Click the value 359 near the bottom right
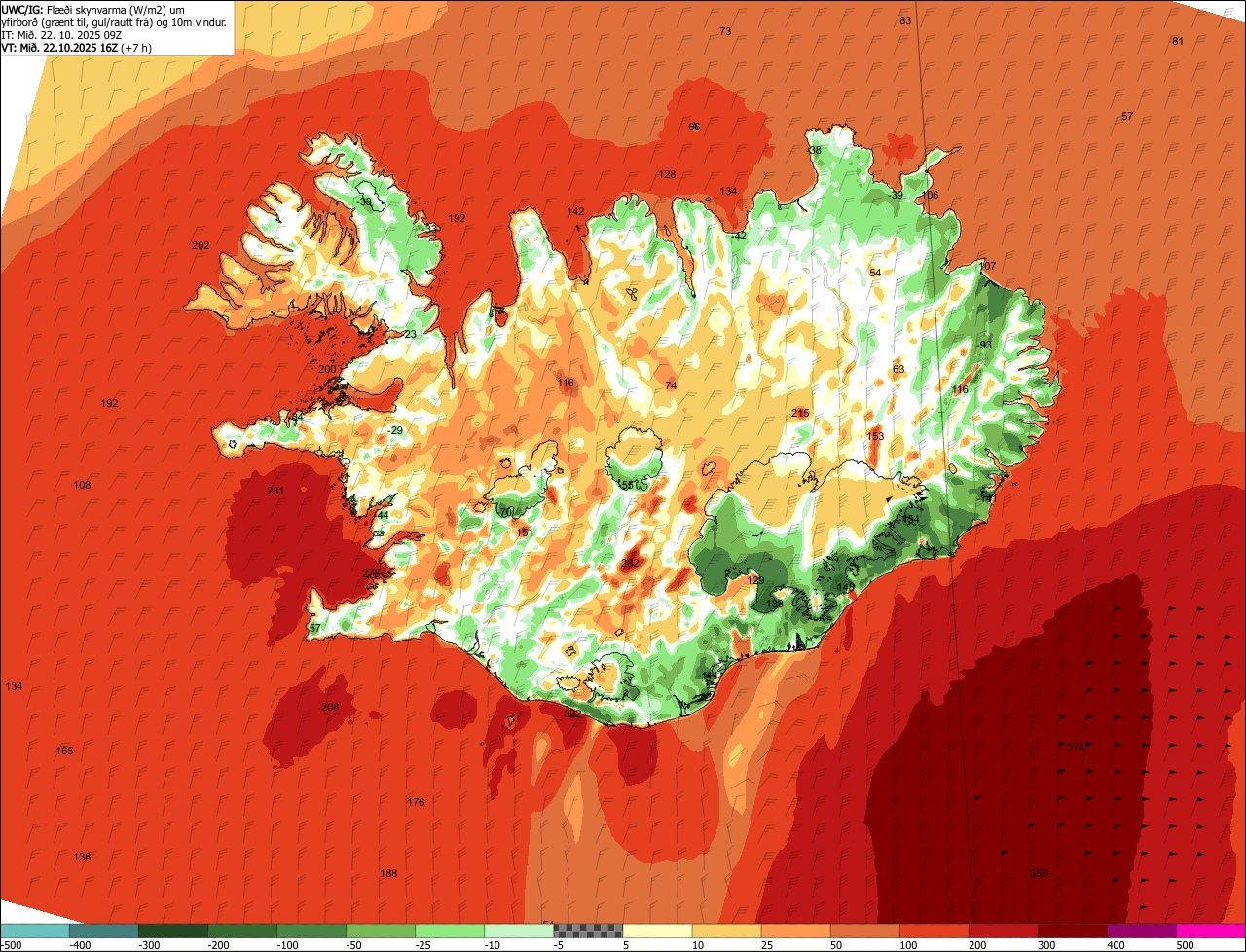Viewport: 1246px width, 952px height. click(x=1039, y=873)
